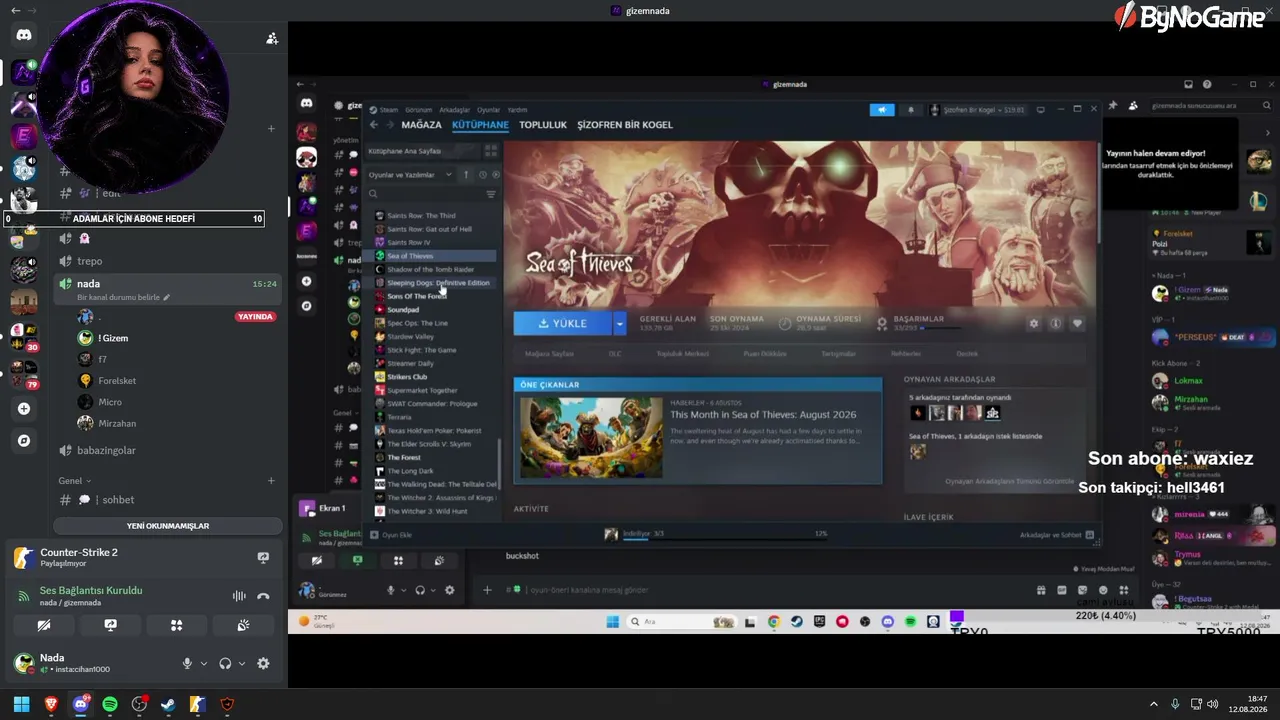Open the Discord direct messages home icon

click(24, 35)
